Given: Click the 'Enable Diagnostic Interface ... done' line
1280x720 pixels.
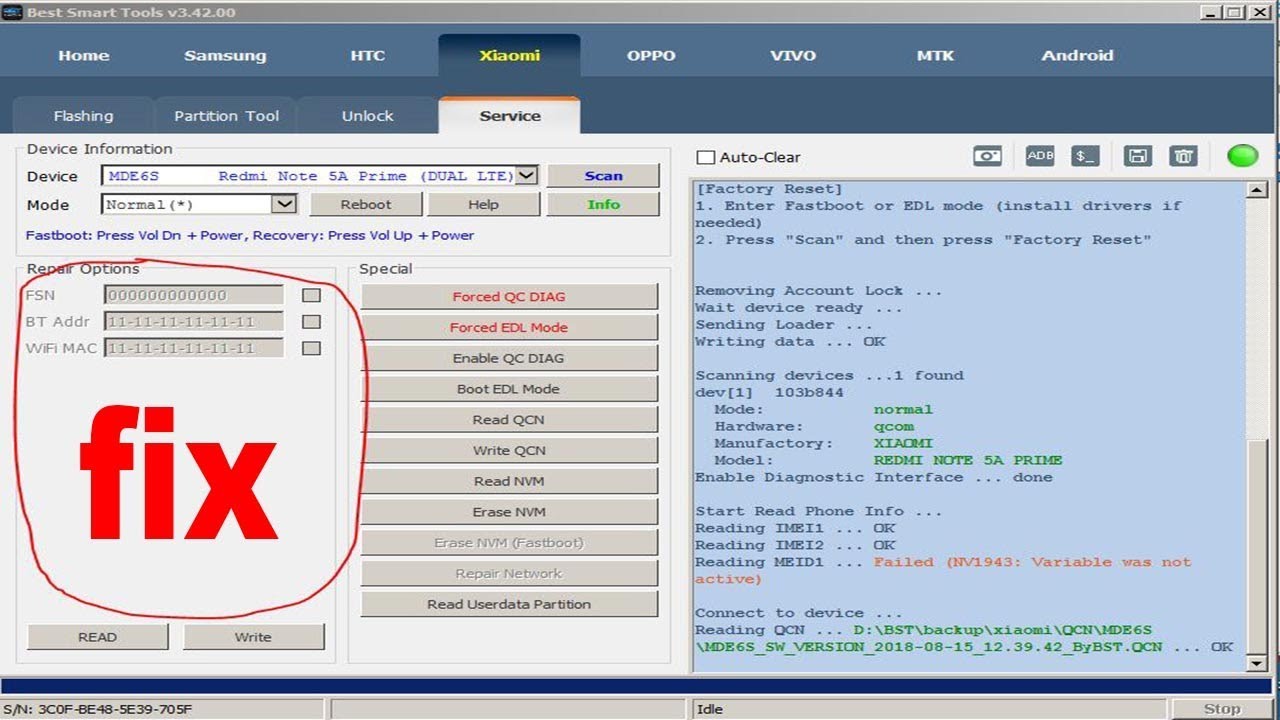Looking at the screenshot, I should [874, 477].
